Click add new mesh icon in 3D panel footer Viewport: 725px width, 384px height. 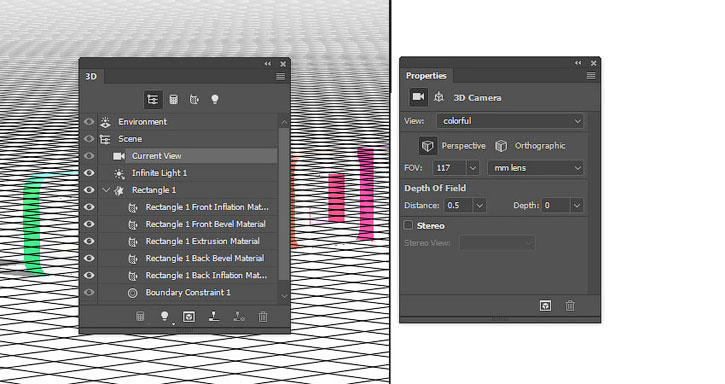140,317
